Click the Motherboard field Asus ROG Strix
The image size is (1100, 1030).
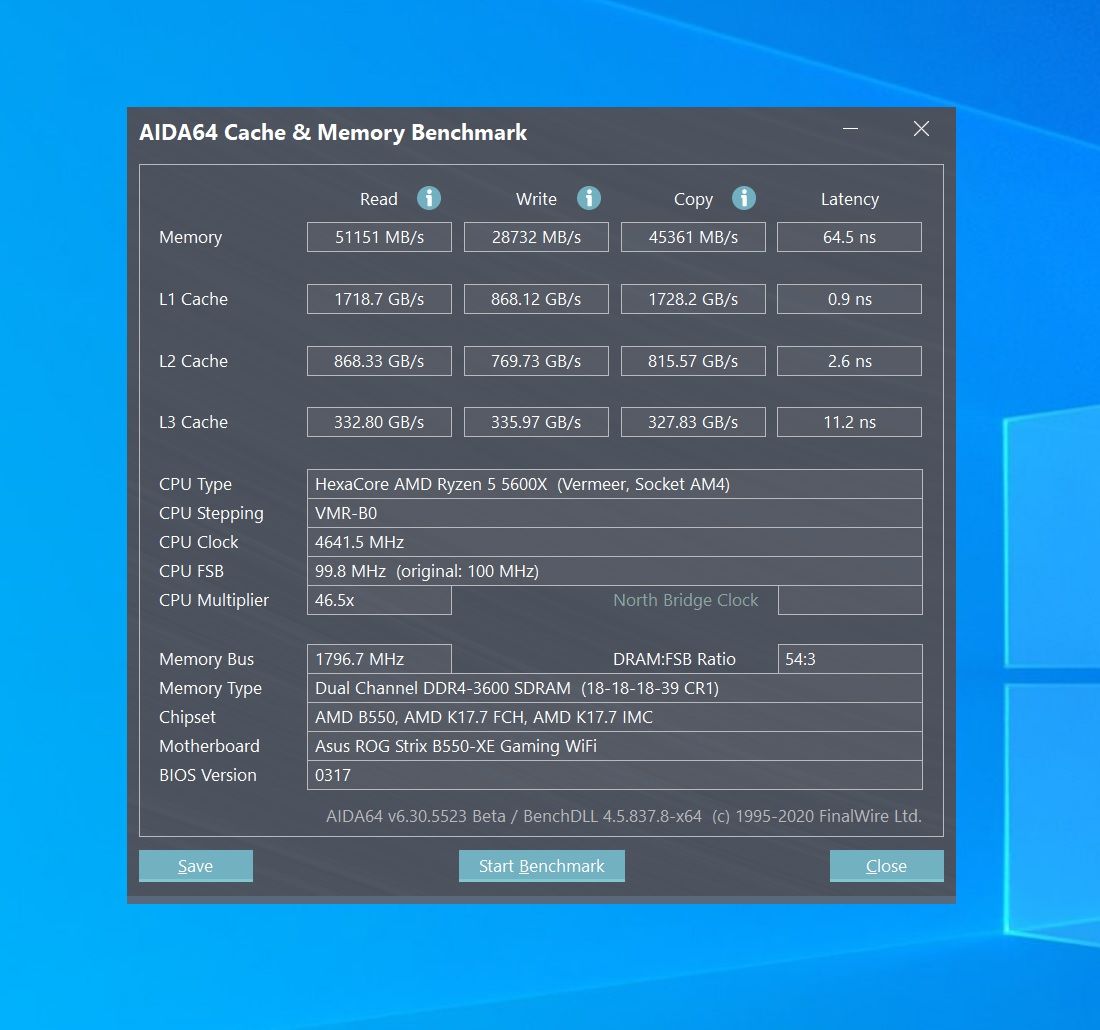(615, 746)
